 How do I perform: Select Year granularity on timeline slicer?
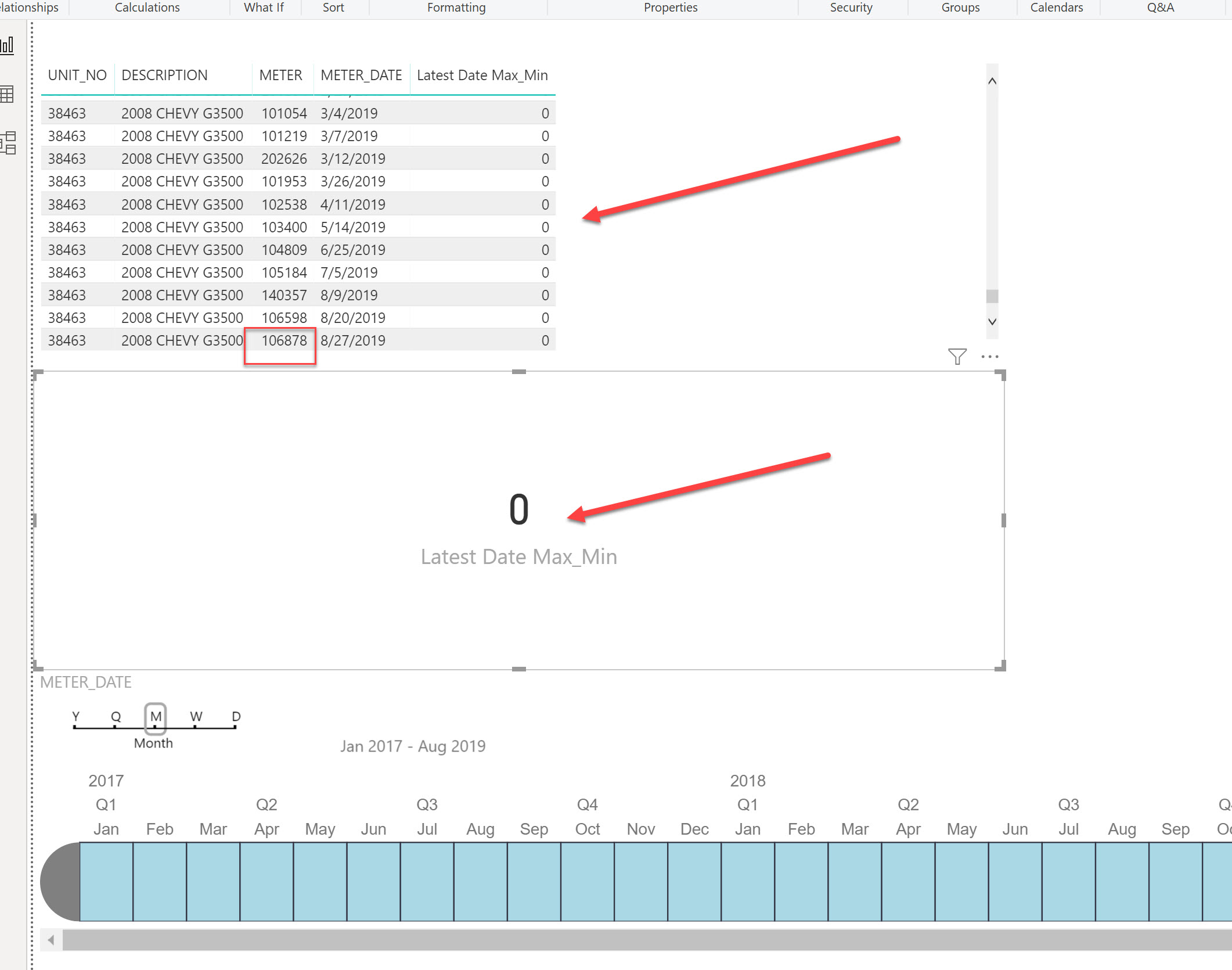pyautogui.click(x=75, y=717)
